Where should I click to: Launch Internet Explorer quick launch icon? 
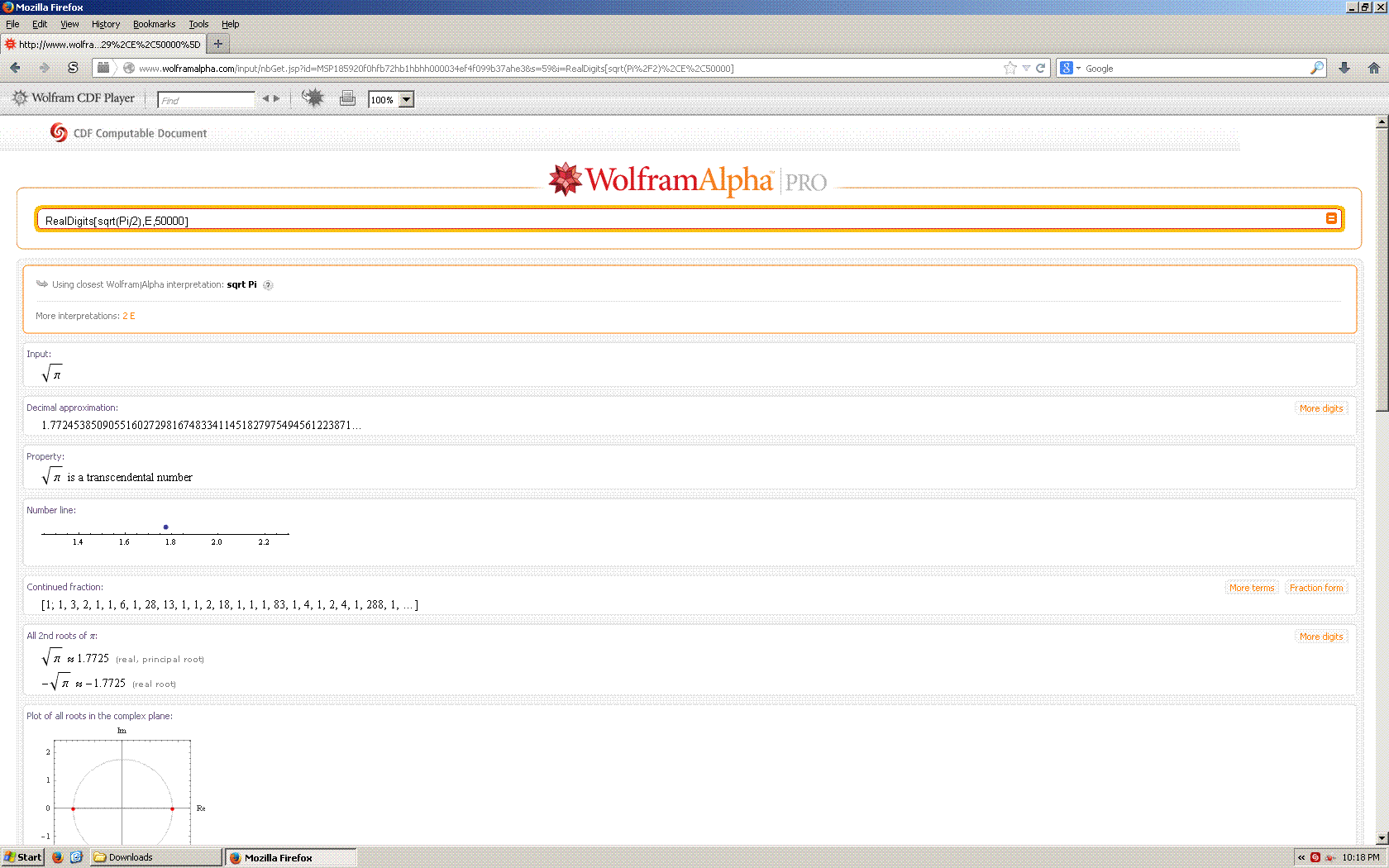(x=76, y=857)
